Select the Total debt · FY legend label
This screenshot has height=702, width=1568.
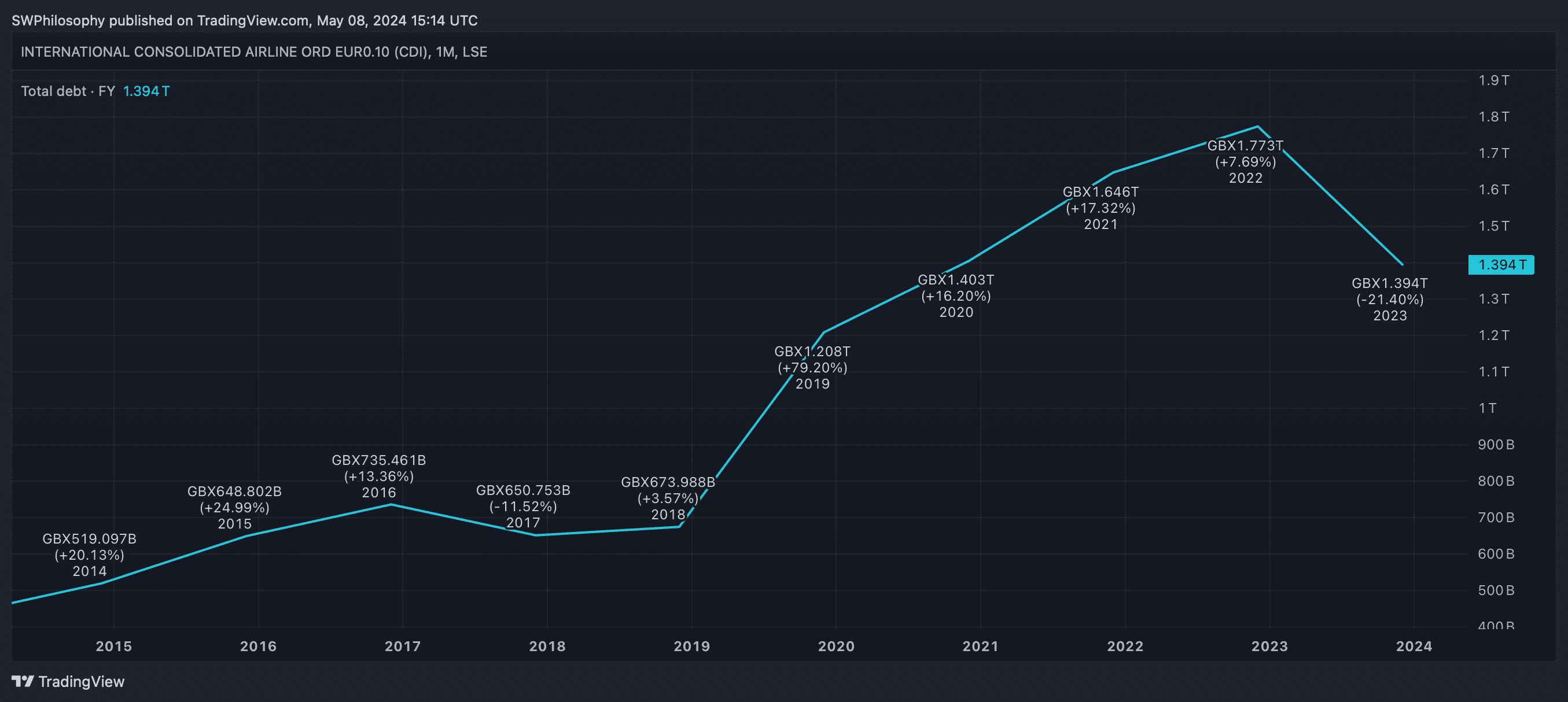tap(68, 91)
